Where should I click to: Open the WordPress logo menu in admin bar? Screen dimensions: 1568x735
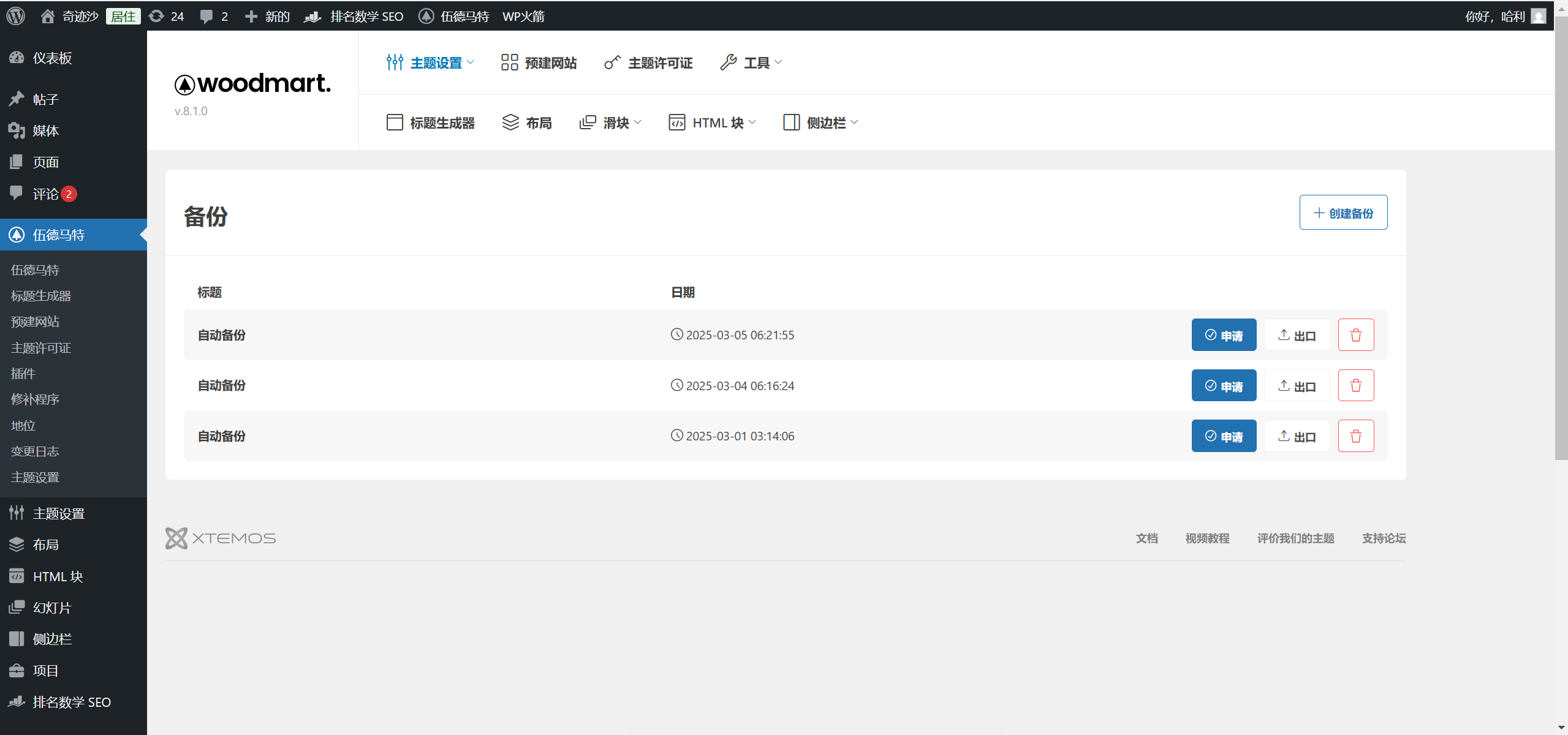click(x=15, y=16)
